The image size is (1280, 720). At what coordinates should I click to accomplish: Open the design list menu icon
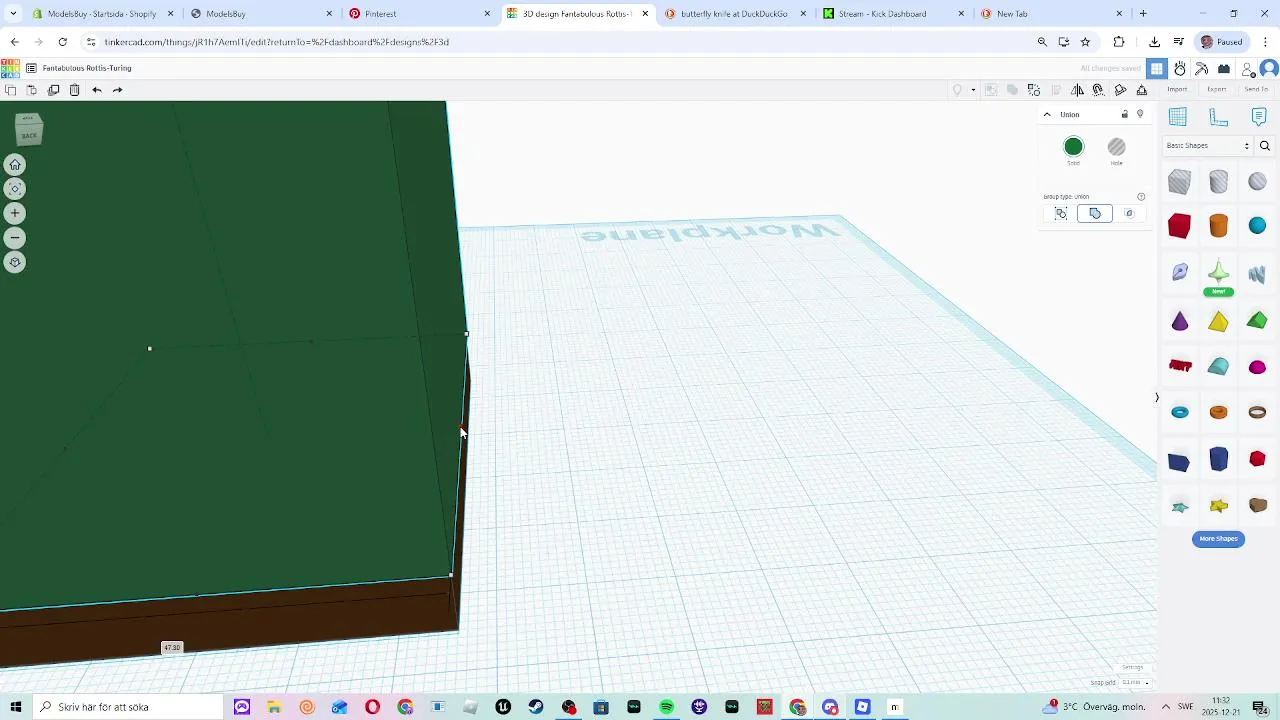(x=31, y=68)
